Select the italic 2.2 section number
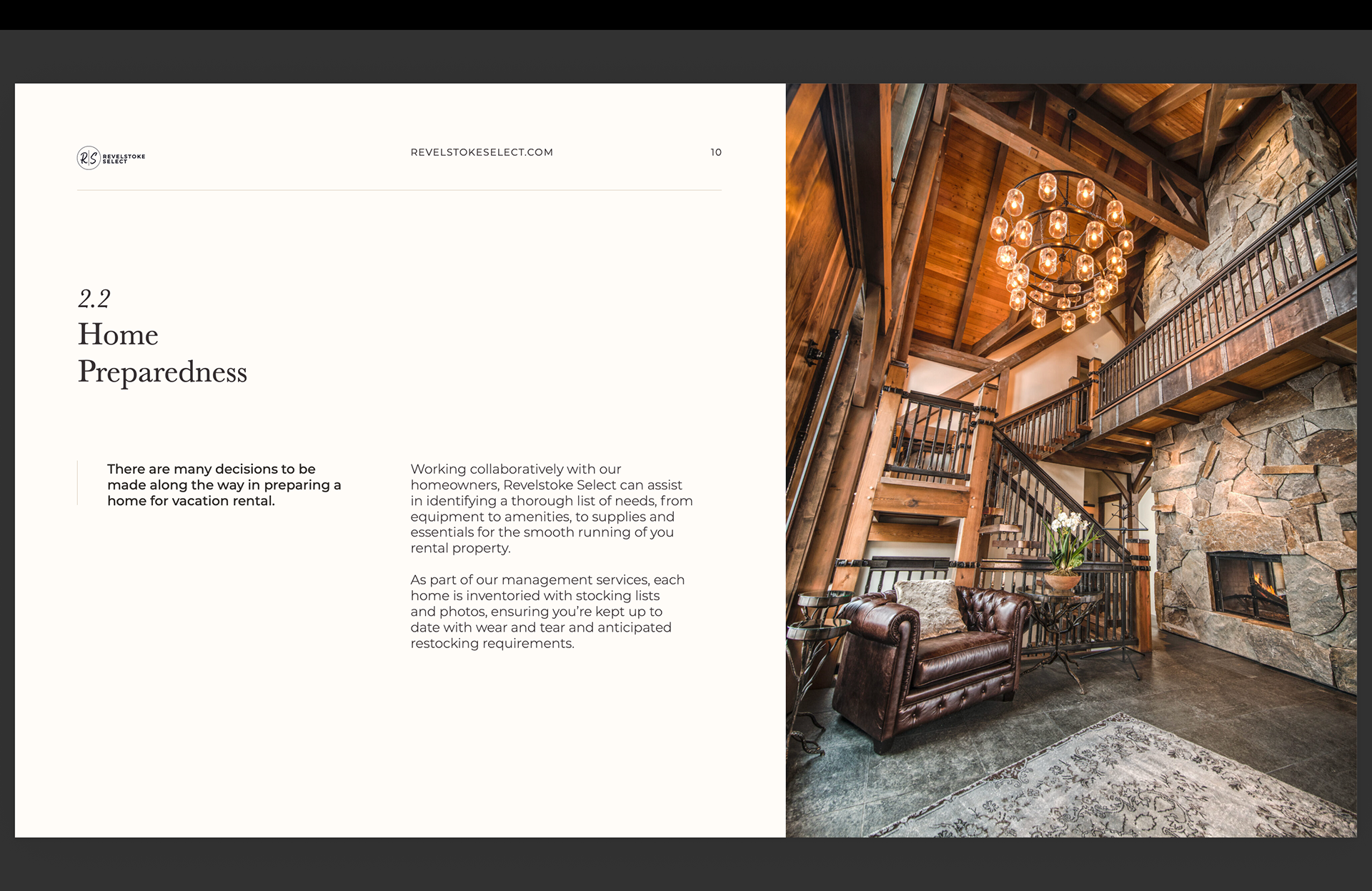 [x=94, y=299]
